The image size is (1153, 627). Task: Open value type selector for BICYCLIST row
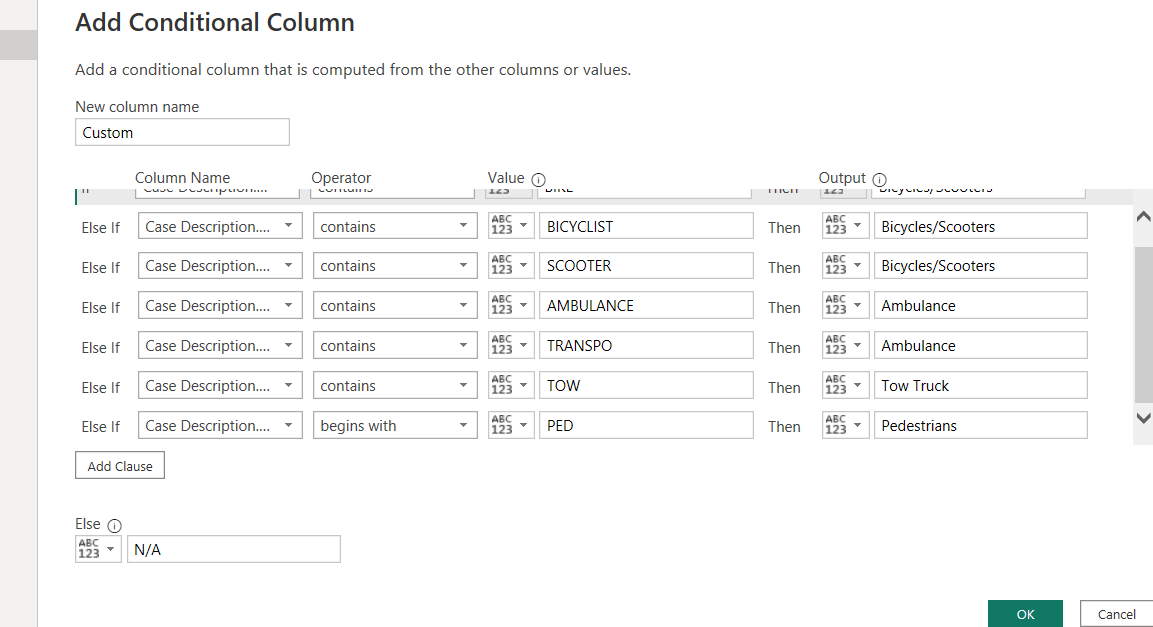click(x=510, y=226)
